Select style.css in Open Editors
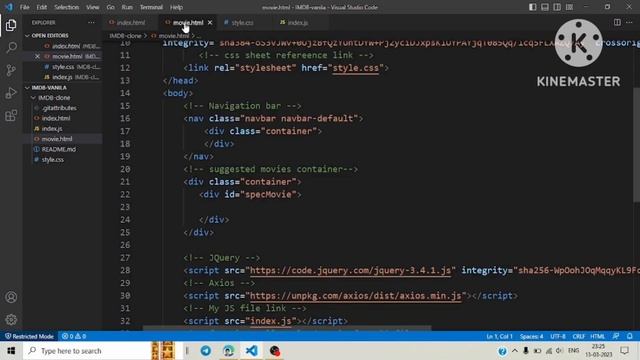Screen dimensions: 640x360 [62, 67]
